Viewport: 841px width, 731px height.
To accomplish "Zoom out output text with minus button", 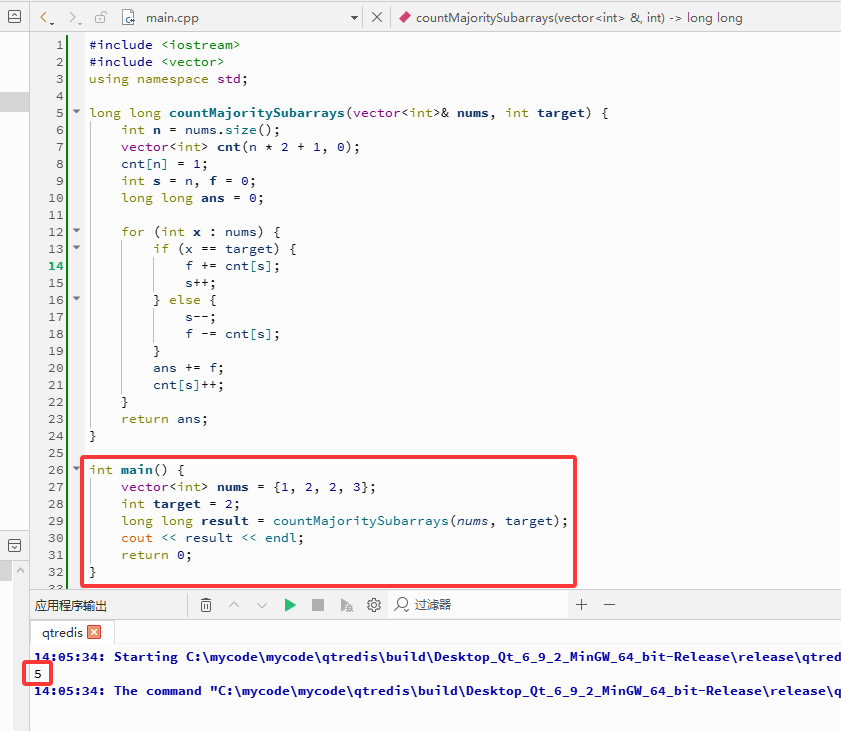I will [609, 605].
